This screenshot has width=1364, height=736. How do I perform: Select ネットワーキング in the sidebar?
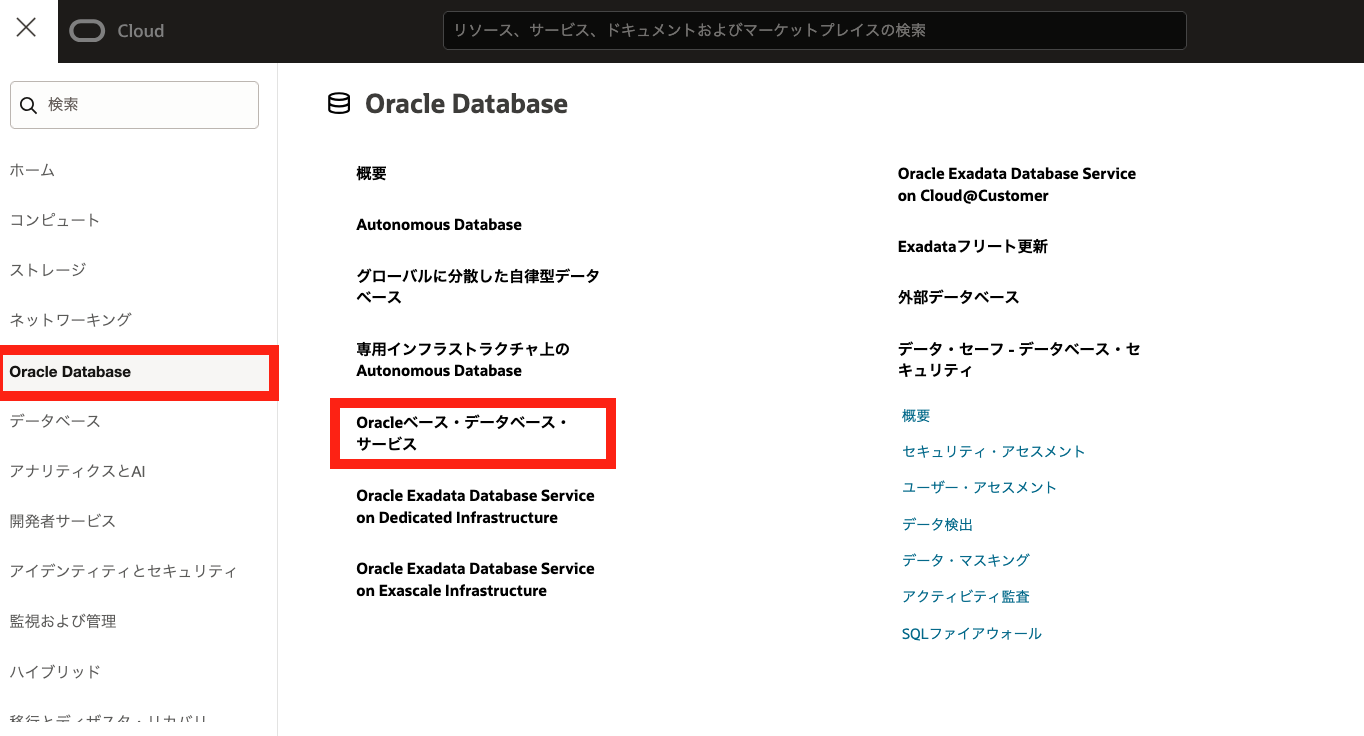pos(70,320)
